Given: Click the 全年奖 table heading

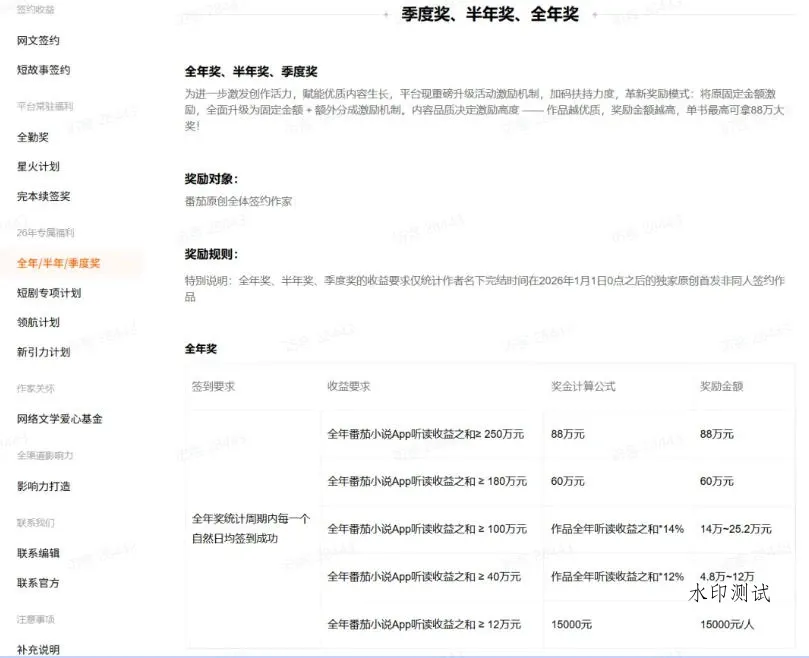Looking at the screenshot, I should coord(201,349).
